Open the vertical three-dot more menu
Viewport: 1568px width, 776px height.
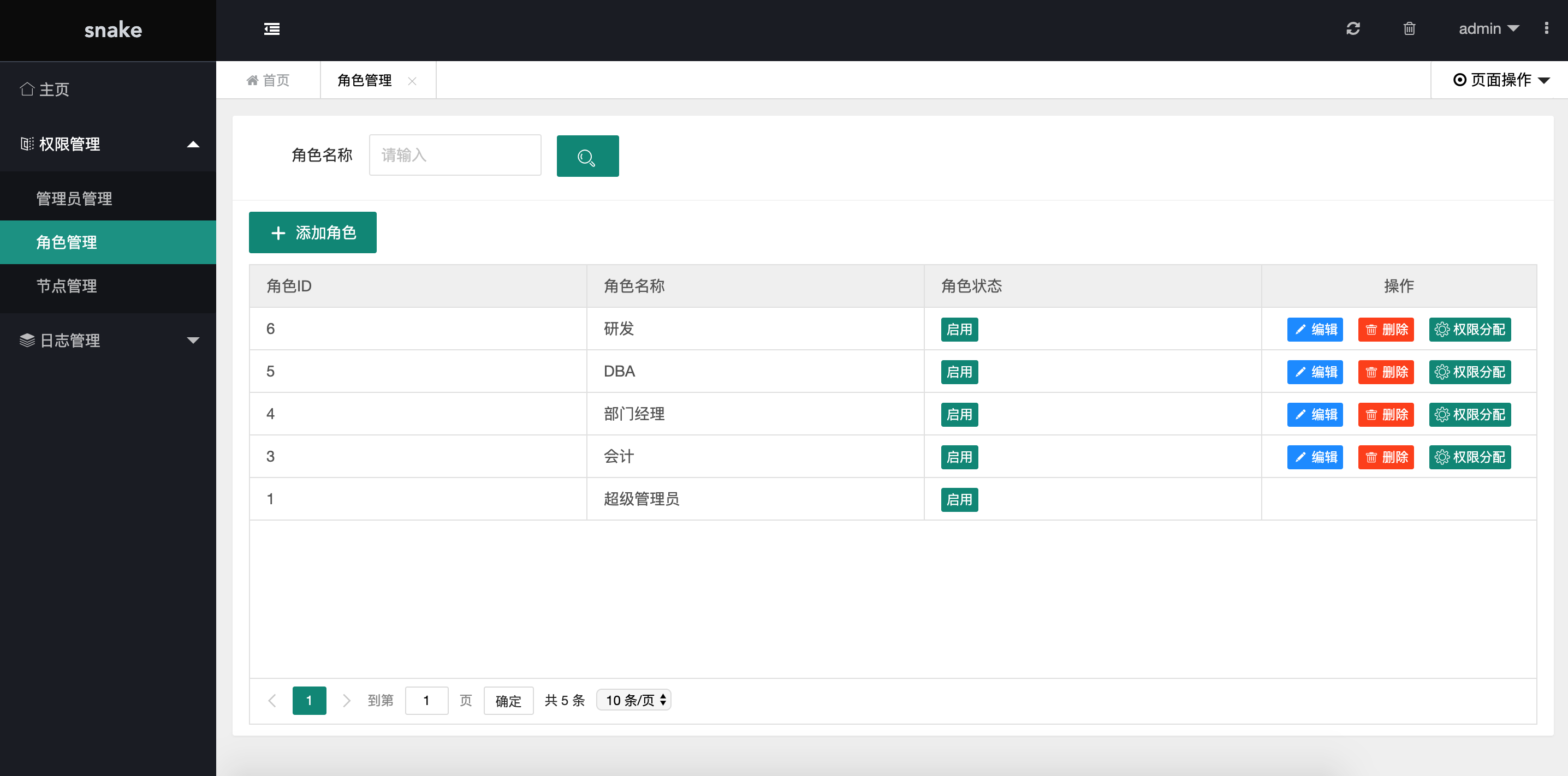pos(1546,28)
